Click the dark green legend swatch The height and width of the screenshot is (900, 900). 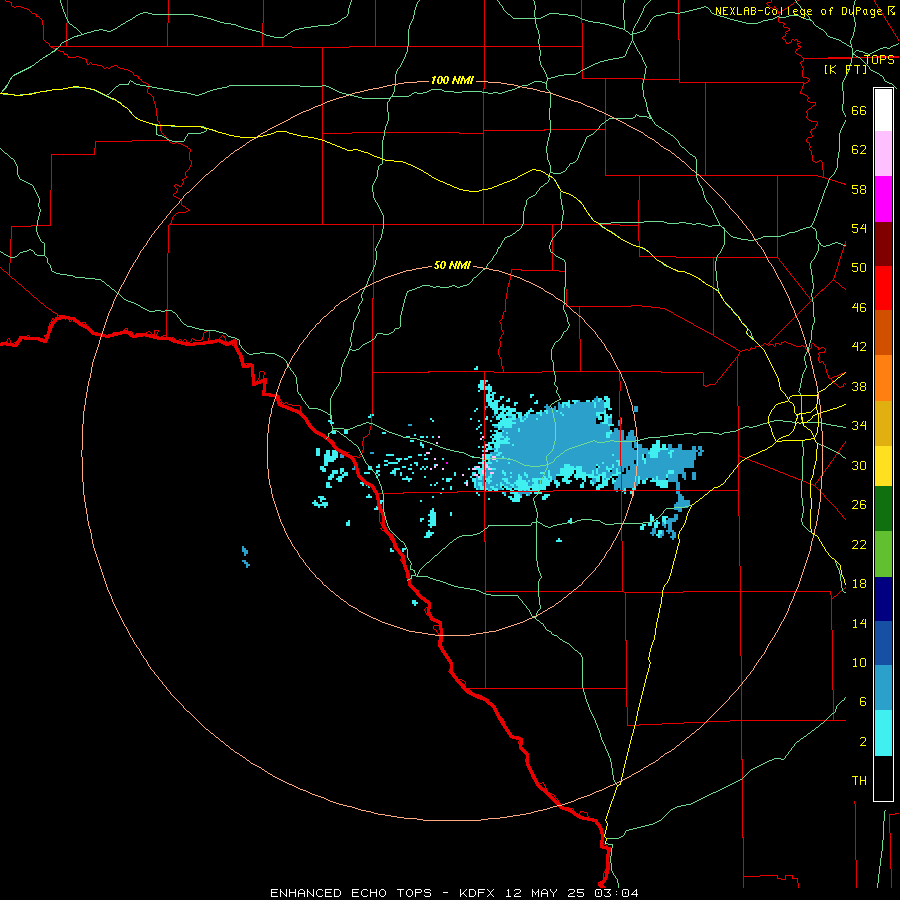[883, 509]
